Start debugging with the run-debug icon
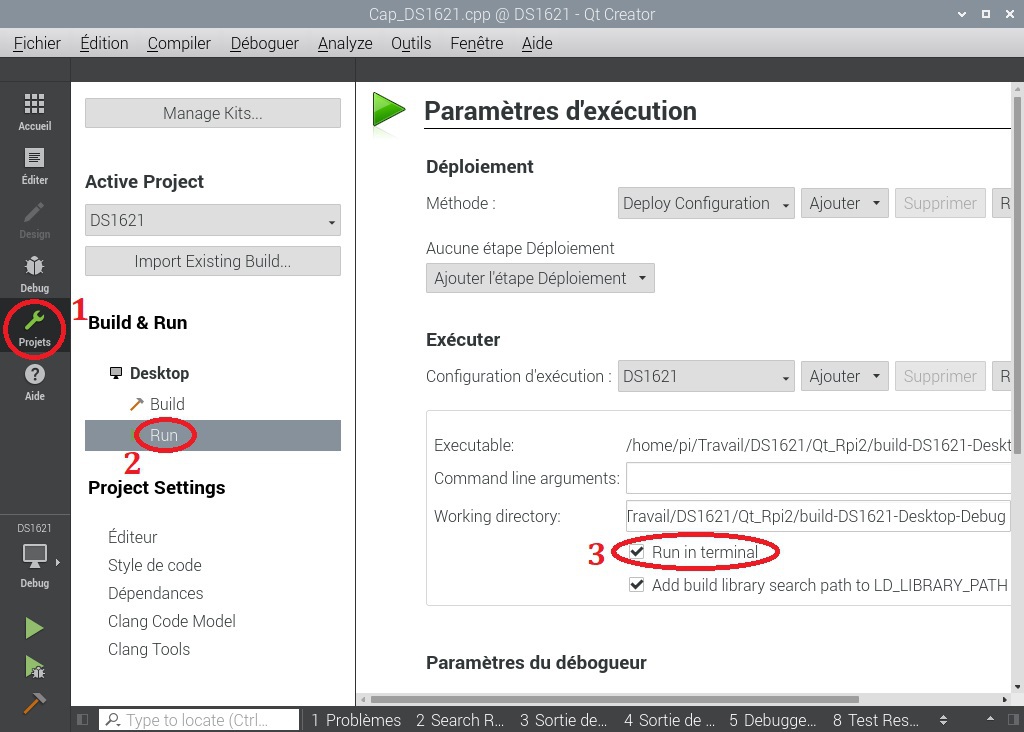1024x732 pixels. click(34, 666)
